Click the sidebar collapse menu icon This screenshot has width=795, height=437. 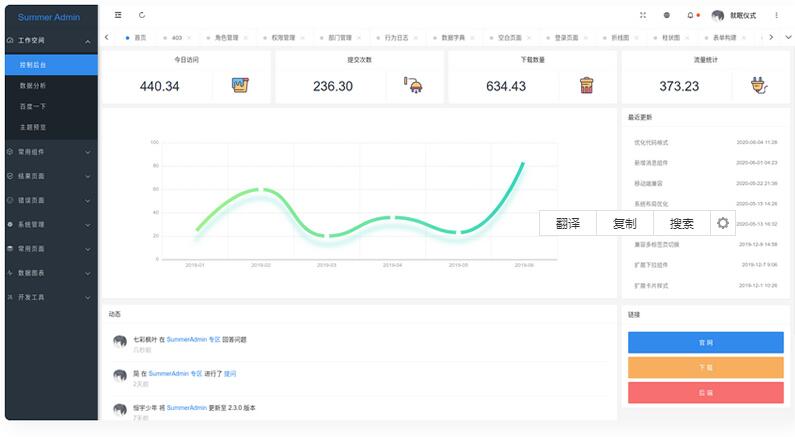coord(118,15)
